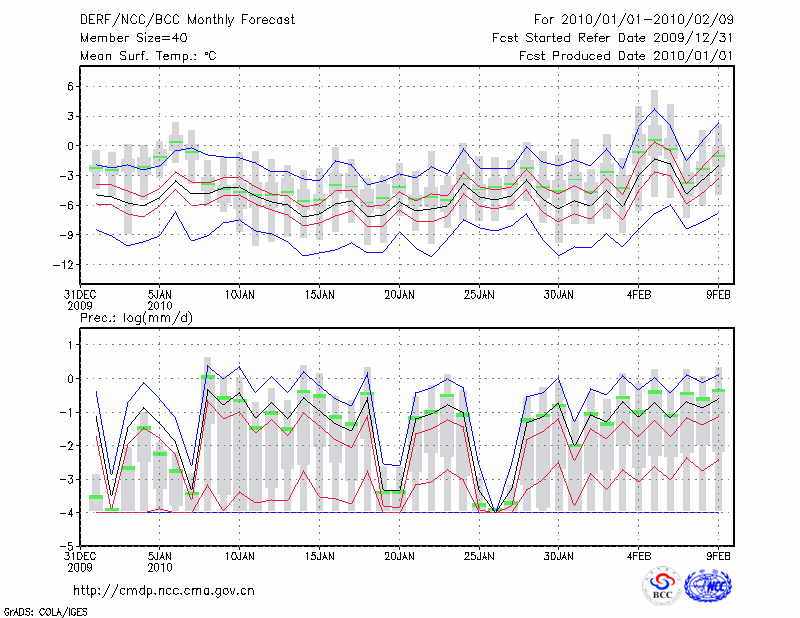
Task: Select 15JAN tick on temperature chart axis
Action: click(318, 295)
